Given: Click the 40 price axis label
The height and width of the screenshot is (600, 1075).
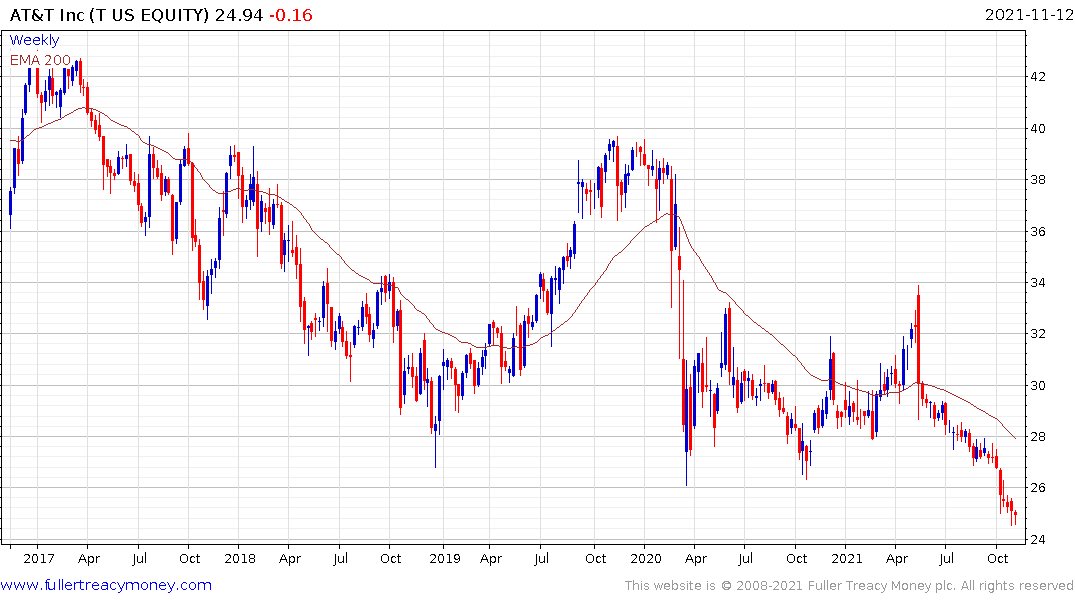Looking at the screenshot, I should pyautogui.click(x=1038, y=129).
